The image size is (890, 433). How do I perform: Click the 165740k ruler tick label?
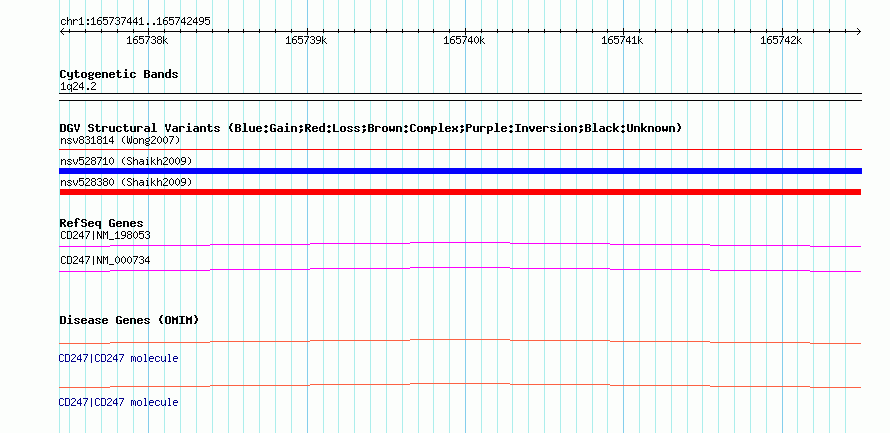(x=464, y=40)
